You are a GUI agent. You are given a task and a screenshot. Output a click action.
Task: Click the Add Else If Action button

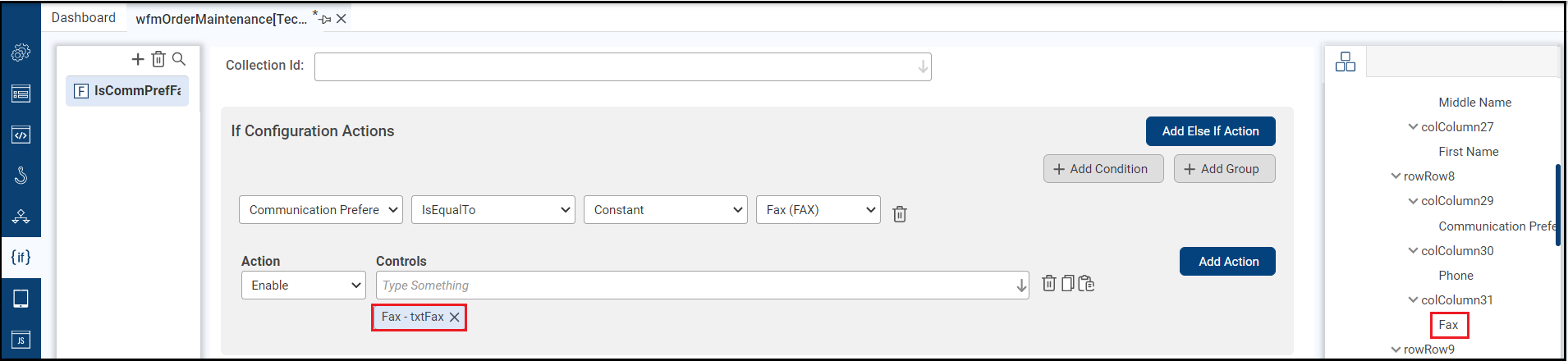pyautogui.click(x=1210, y=131)
